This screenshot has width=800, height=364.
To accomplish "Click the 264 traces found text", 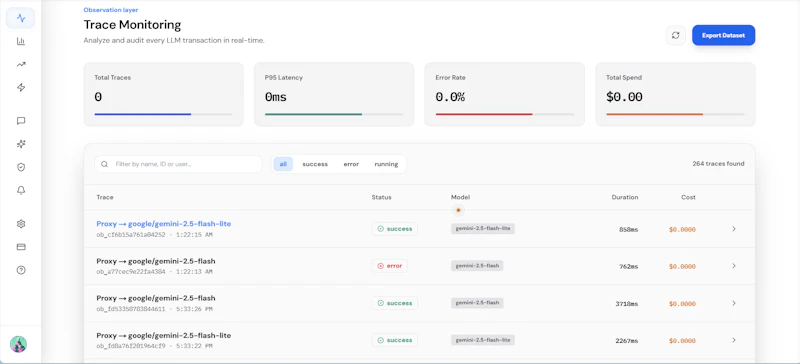I will [x=718, y=164].
